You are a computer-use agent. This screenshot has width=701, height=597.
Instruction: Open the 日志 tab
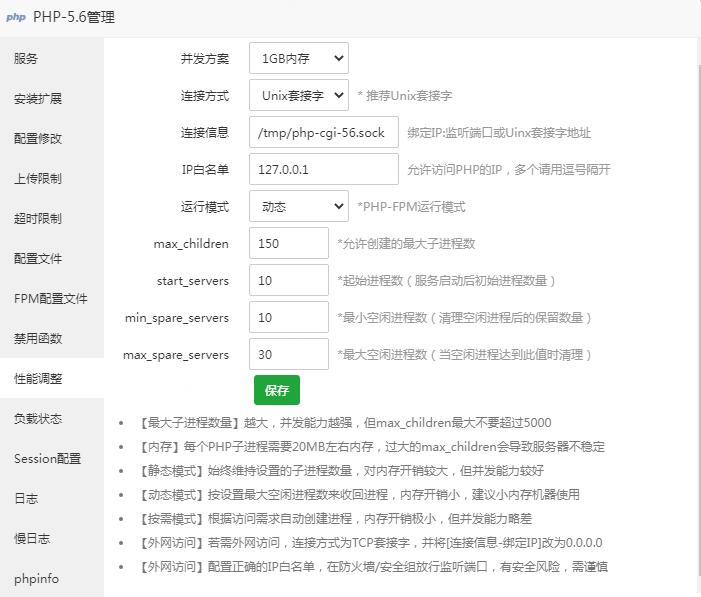[x=52, y=499]
